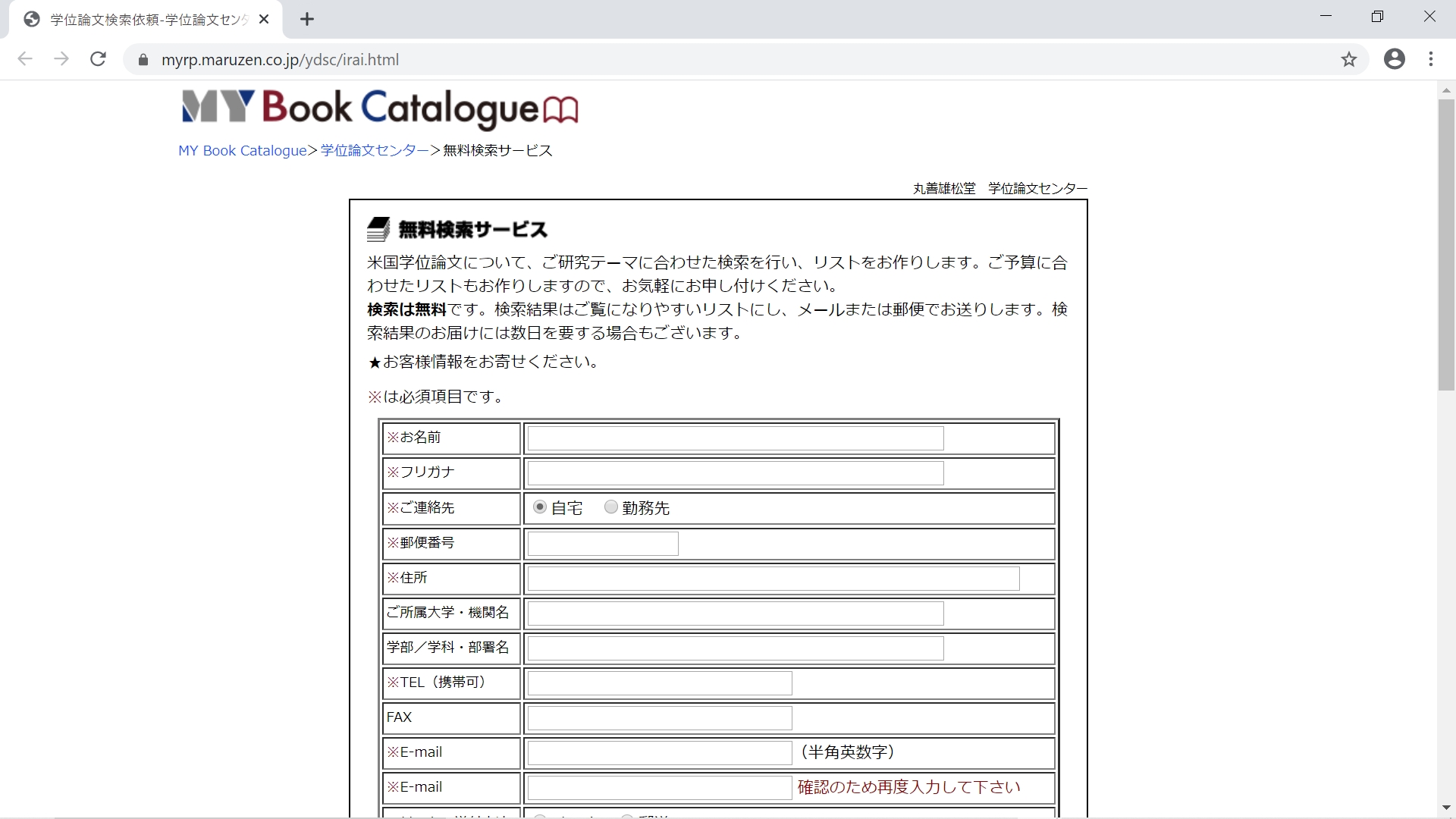Open Chrome three-dot menu
1456x819 pixels.
[x=1431, y=59]
